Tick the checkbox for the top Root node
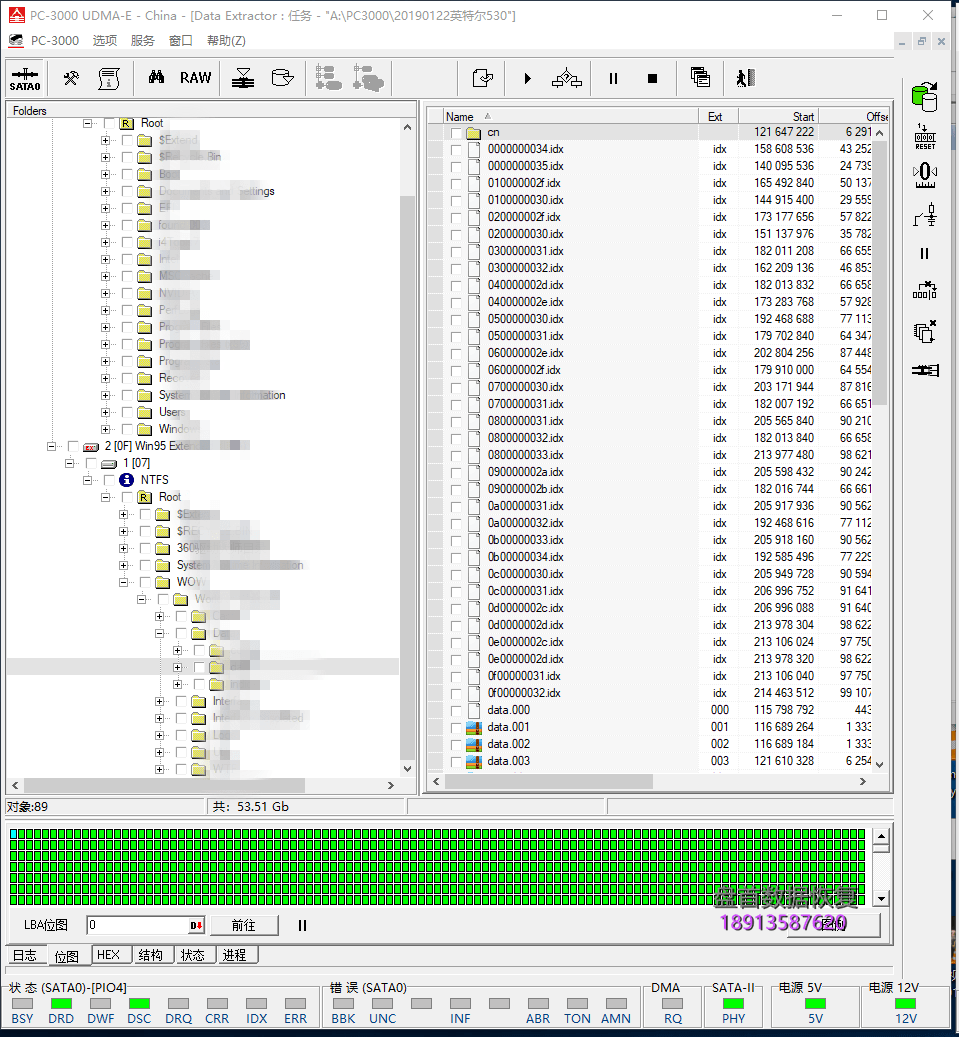This screenshot has width=959, height=1037. [x=109, y=123]
